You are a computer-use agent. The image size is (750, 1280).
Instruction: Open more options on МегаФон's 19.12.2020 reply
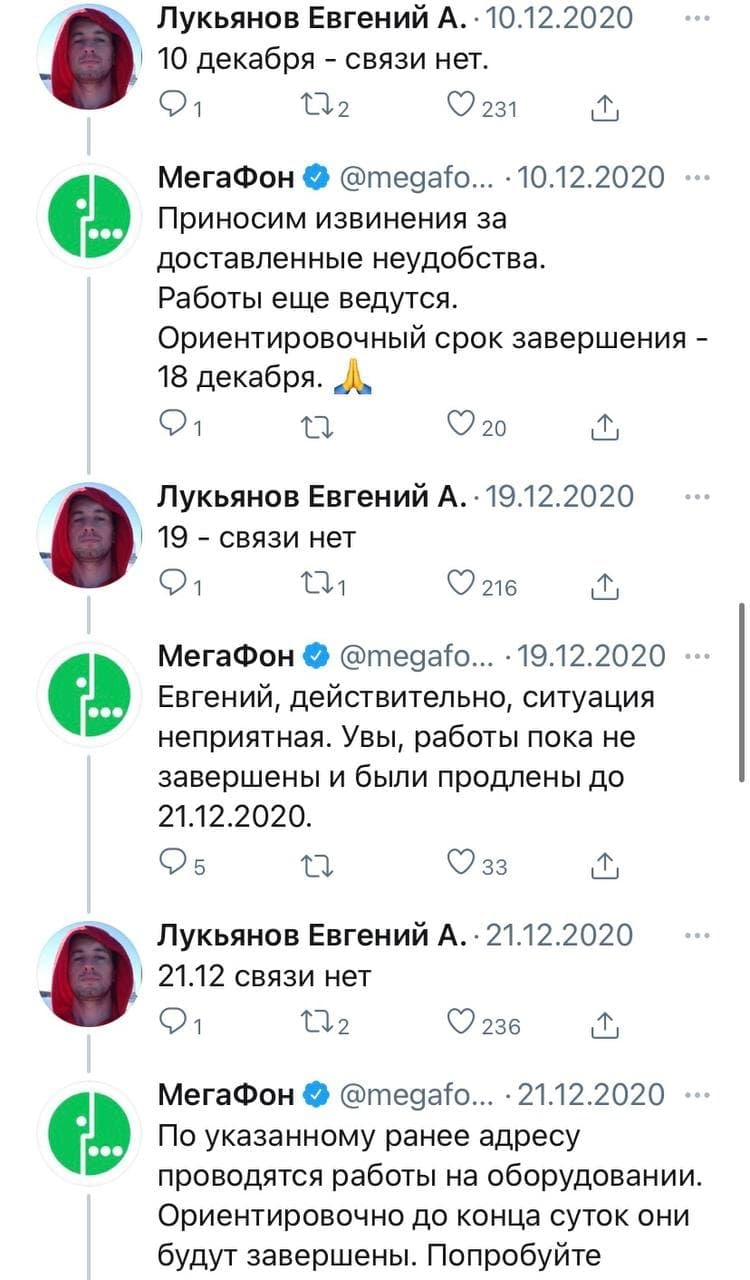697,656
